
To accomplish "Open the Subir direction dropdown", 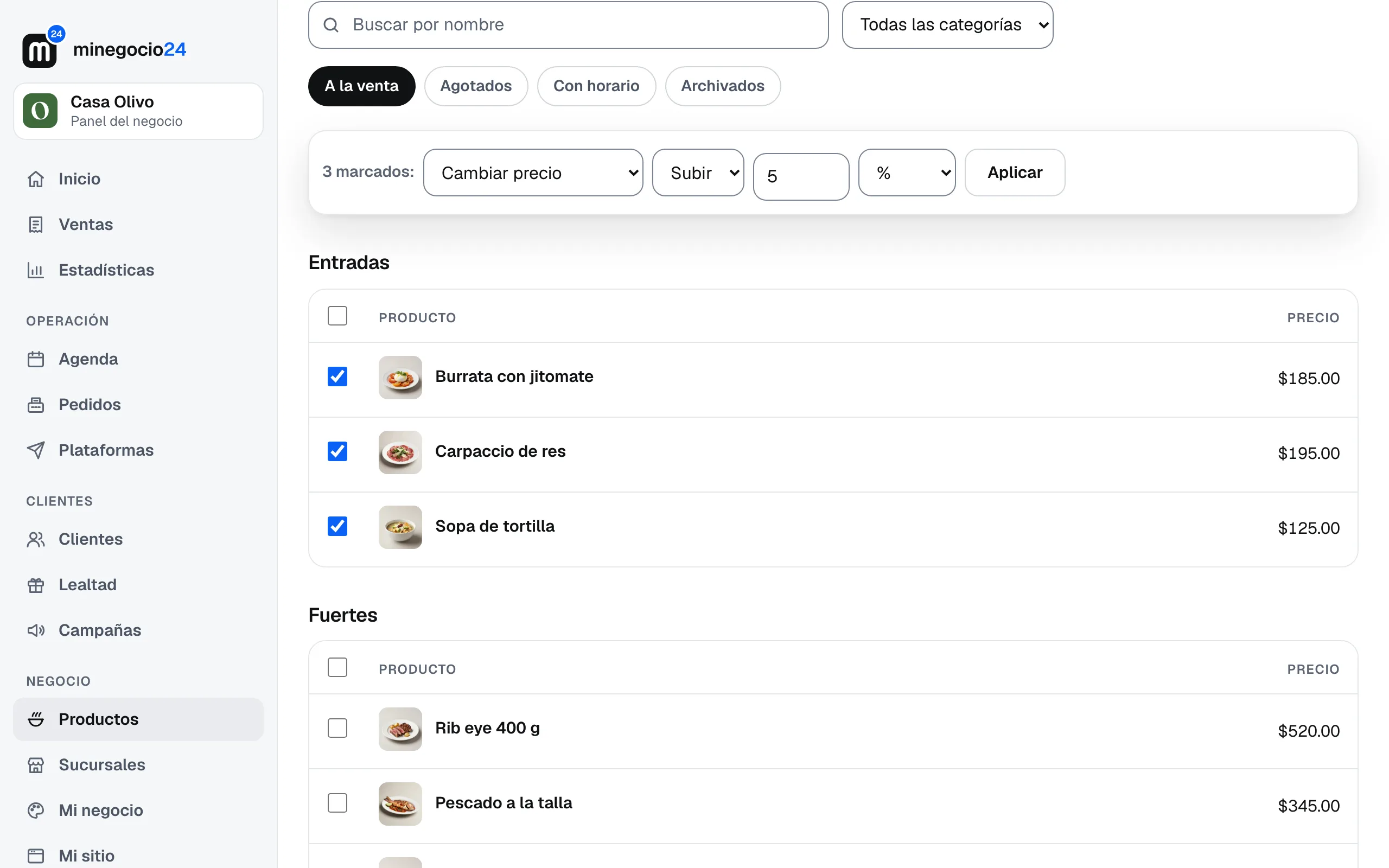I will point(698,173).
